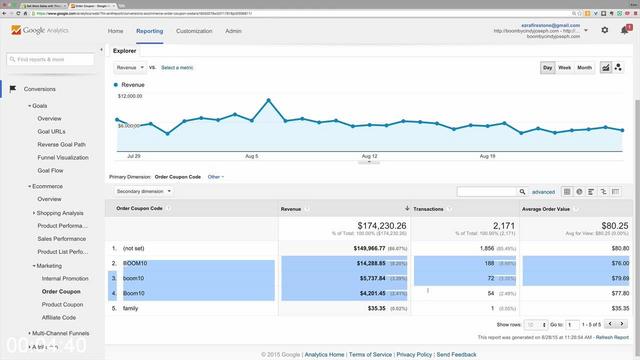Click the chart resize handle
This screenshot has height=360, width=640.
[369, 162]
